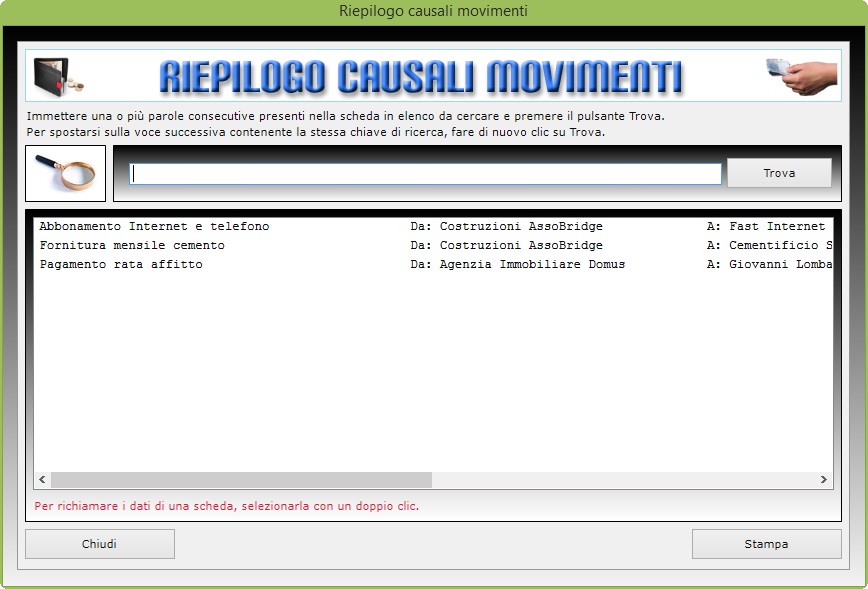The width and height of the screenshot is (868, 589).
Task: Click the hand holding money icon
Action: coord(802,76)
